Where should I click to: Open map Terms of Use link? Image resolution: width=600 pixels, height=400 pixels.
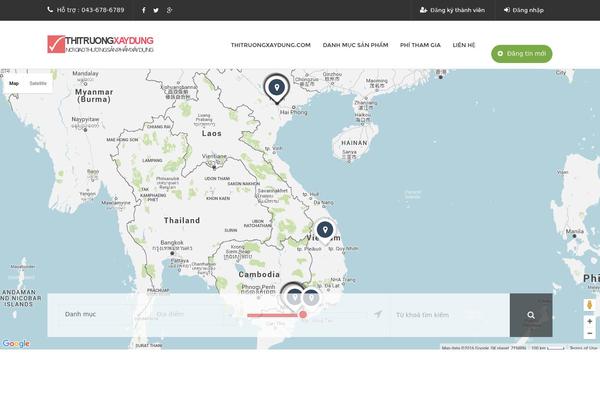pyautogui.click(x=583, y=348)
